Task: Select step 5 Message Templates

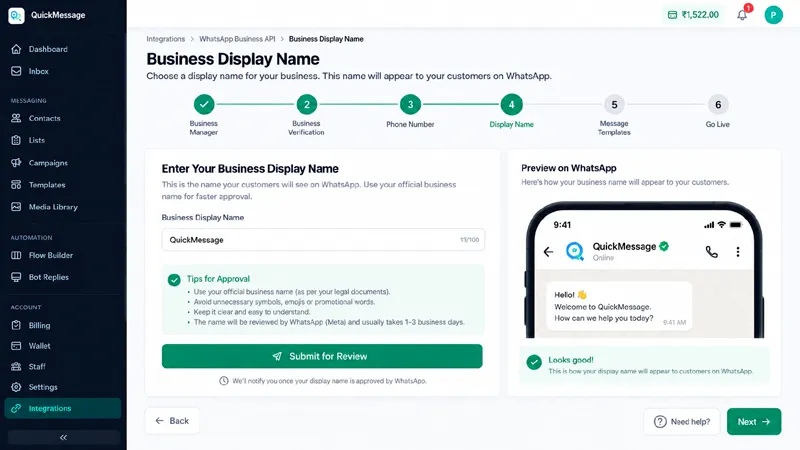Action: (614, 105)
